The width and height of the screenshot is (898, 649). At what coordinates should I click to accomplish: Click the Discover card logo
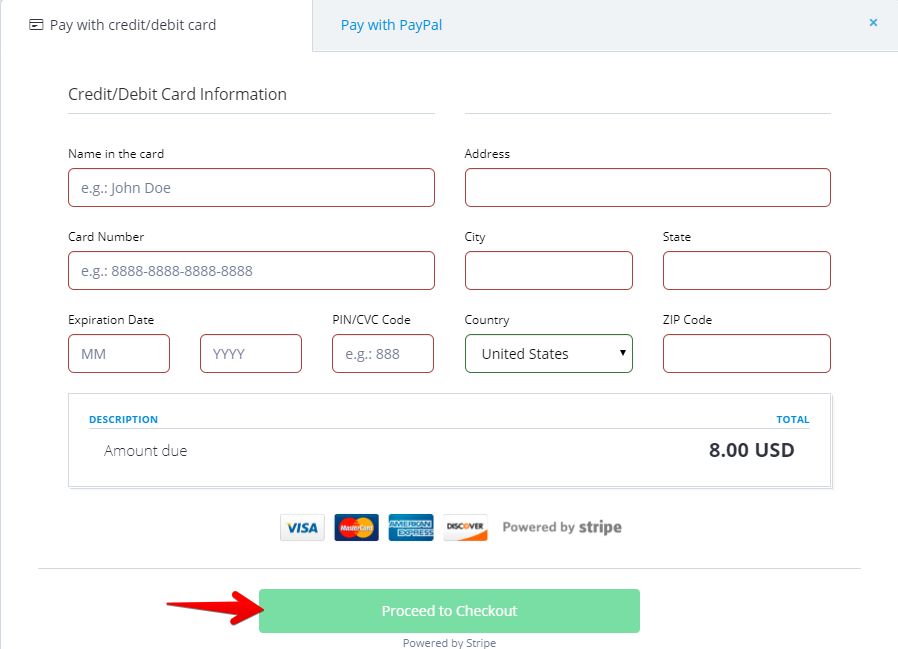click(x=465, y=528)
